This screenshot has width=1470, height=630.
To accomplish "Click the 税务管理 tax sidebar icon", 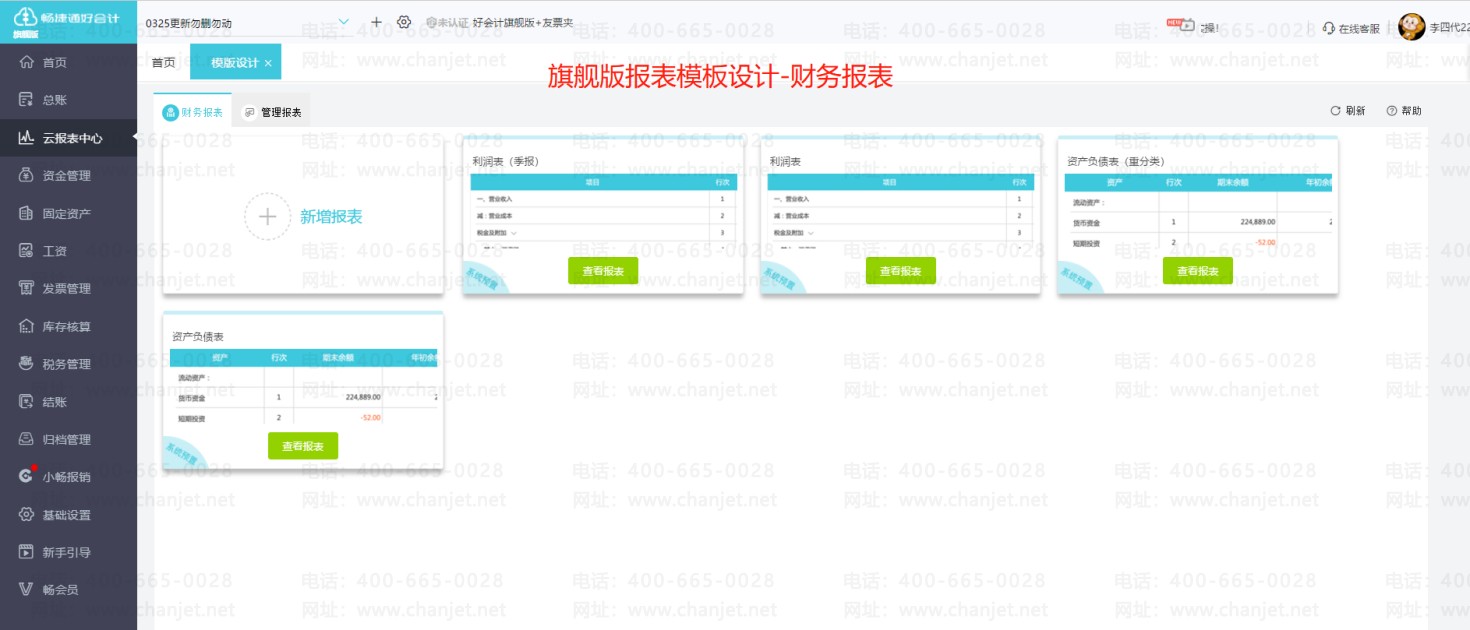I will pyautogui.click(x=27, y=364).
